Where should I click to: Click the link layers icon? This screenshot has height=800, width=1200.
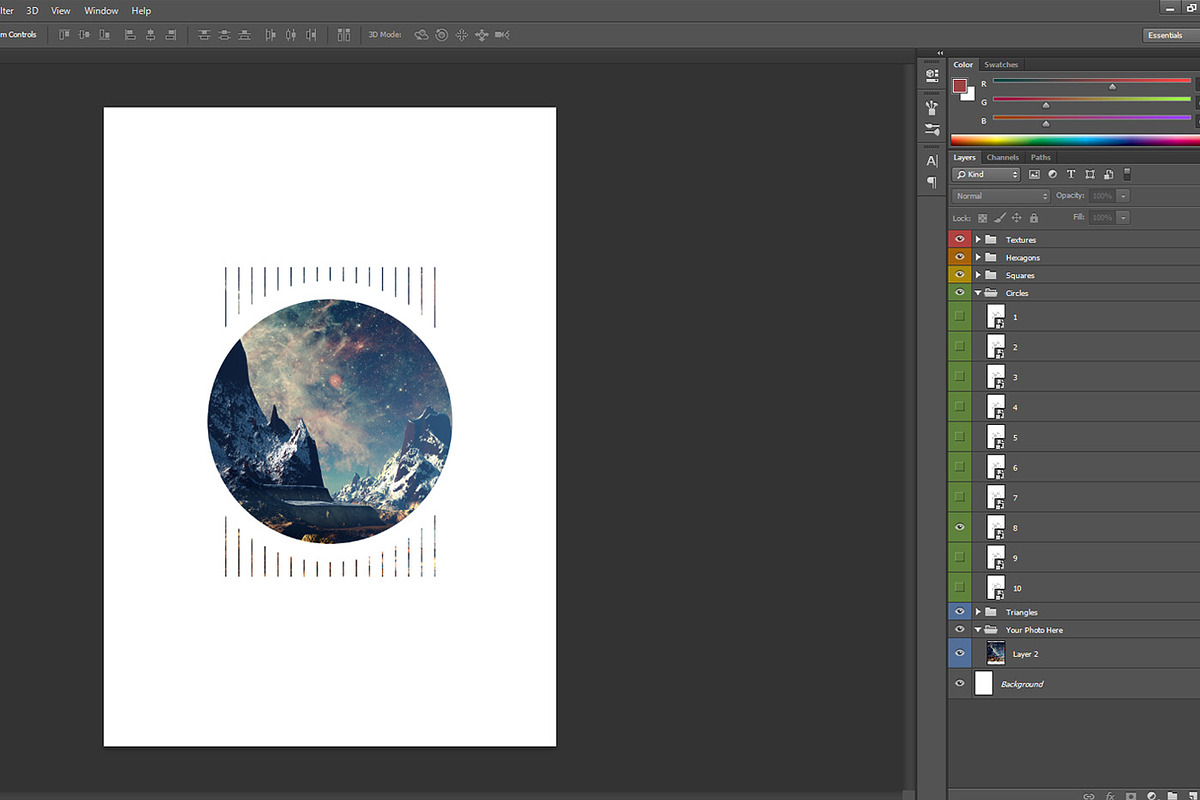pyautogui.click(x=1089, y=796)
